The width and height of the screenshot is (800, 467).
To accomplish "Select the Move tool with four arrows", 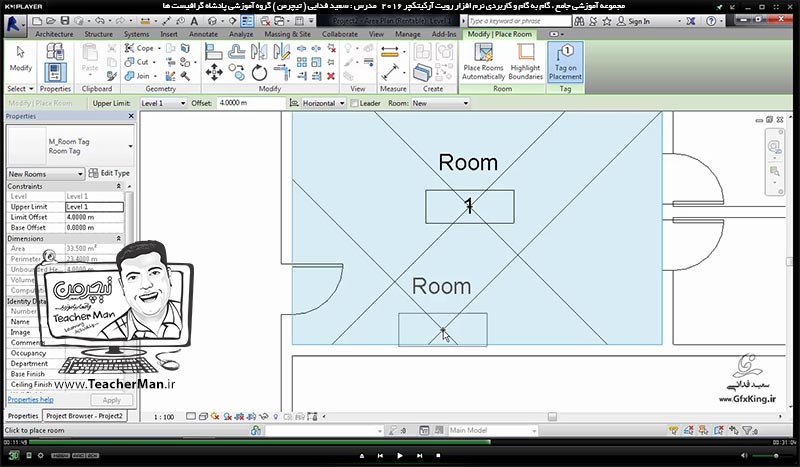I will click(214, 72).
